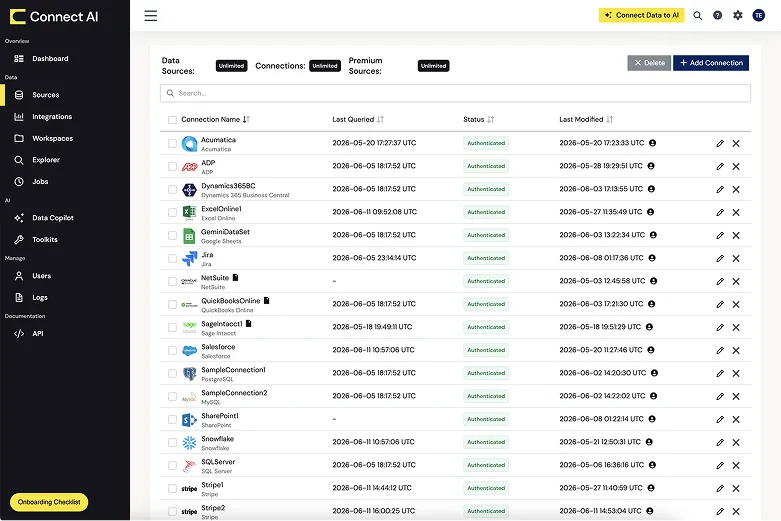Click the user icon in Acumatica's Last Modified

point(652,143)
